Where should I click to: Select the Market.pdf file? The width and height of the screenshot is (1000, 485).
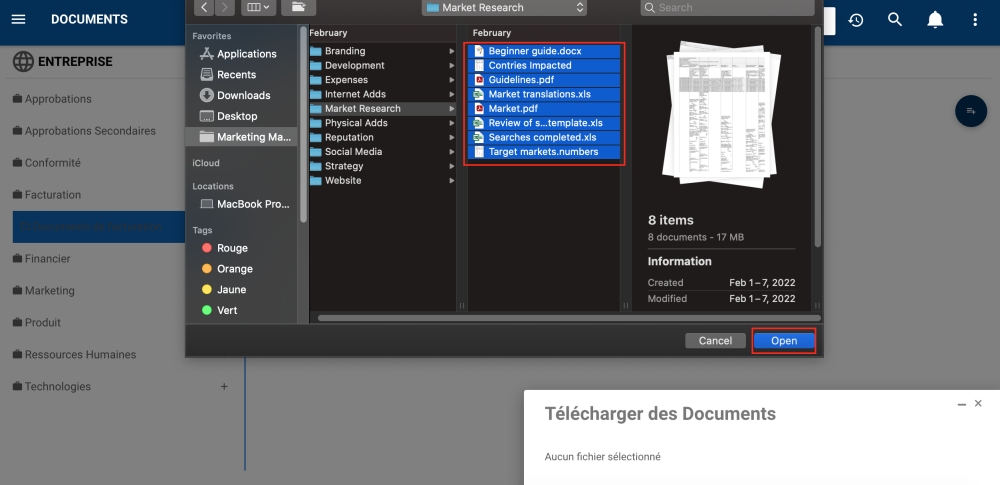(544, 108)
